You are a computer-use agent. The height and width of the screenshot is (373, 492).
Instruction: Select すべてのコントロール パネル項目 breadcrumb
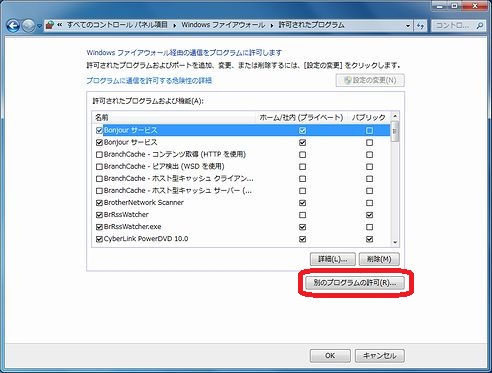point(117,25)
